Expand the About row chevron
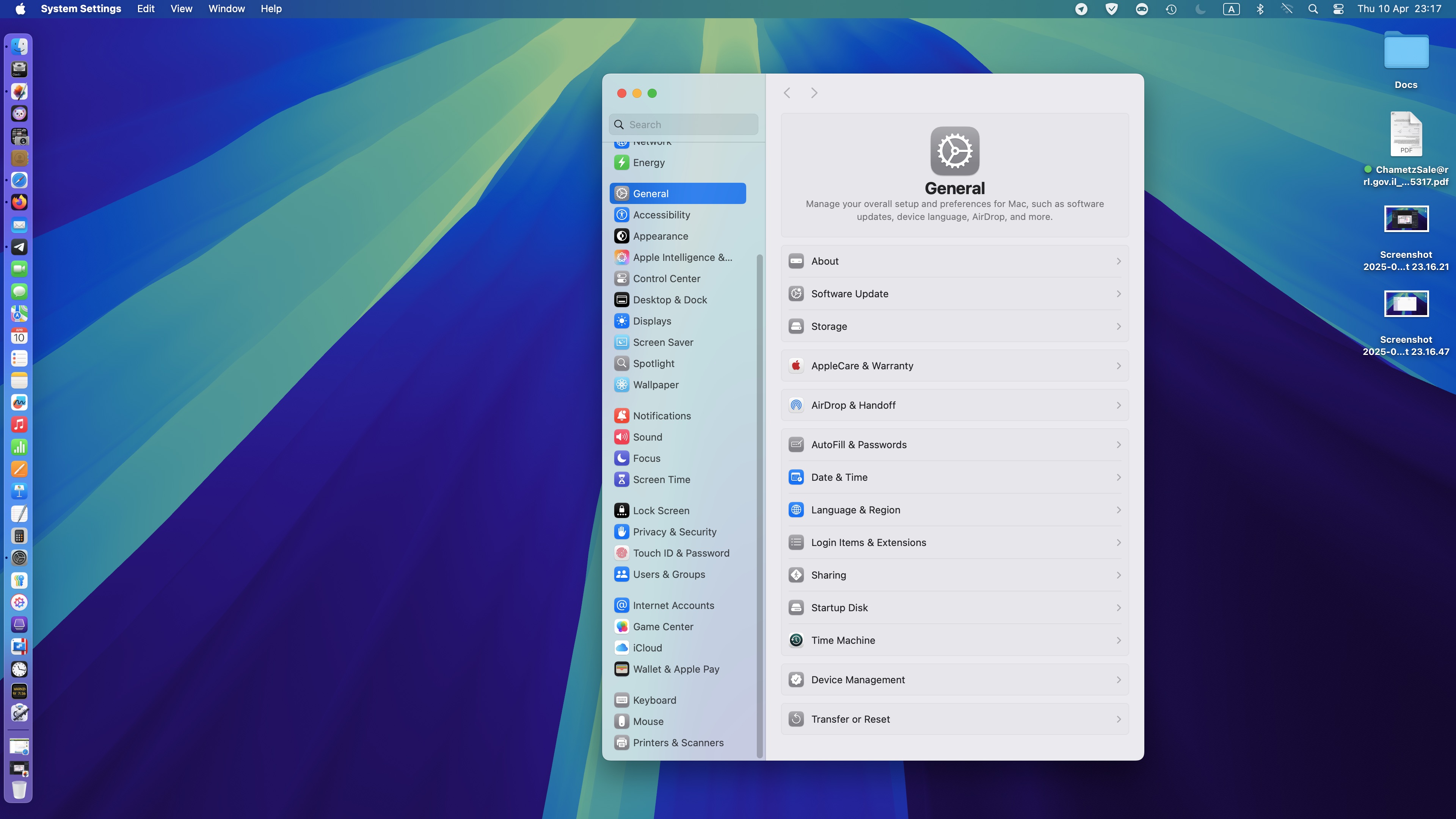1456x819 pixels. 1118,261
